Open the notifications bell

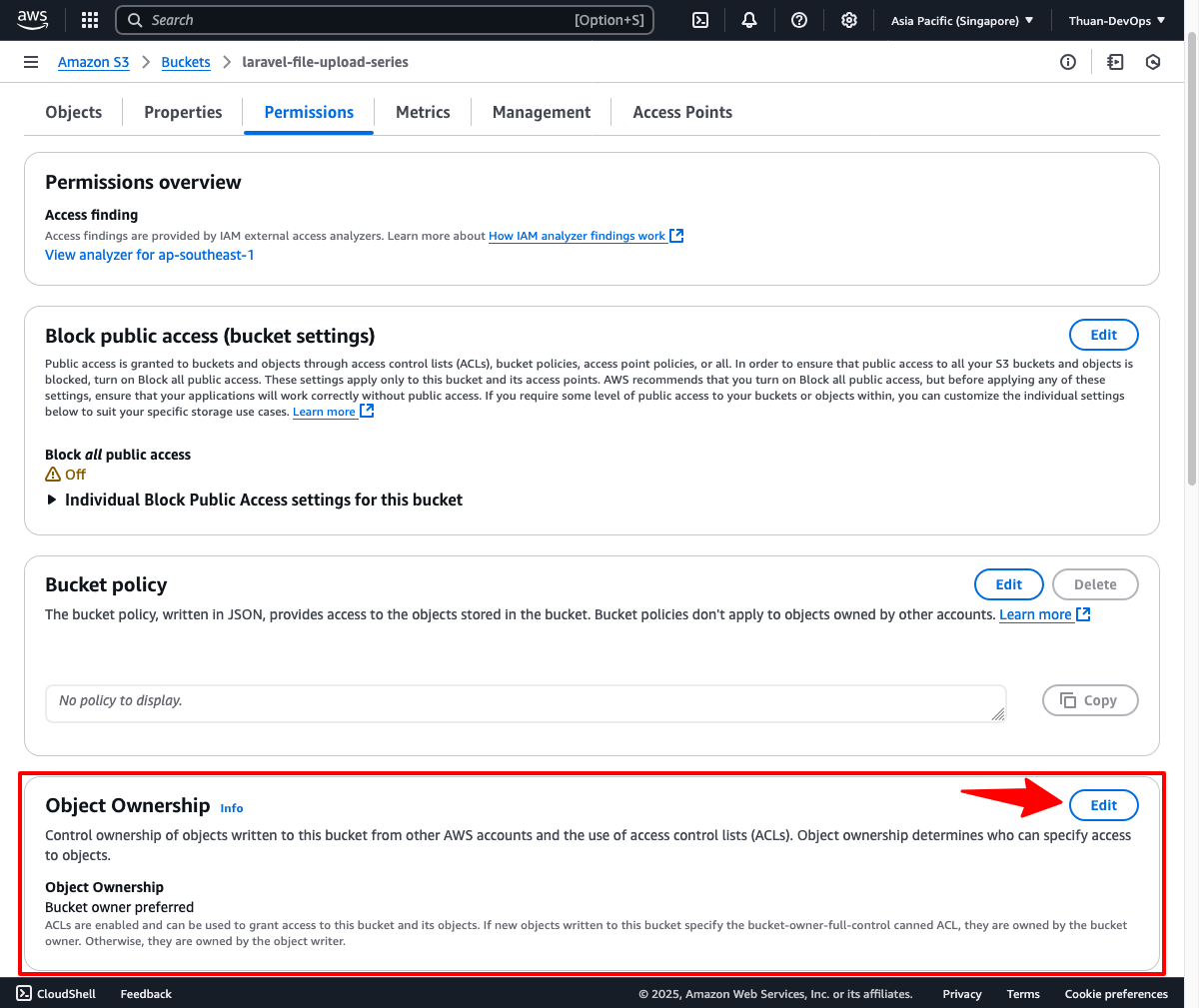pos(749,20)
